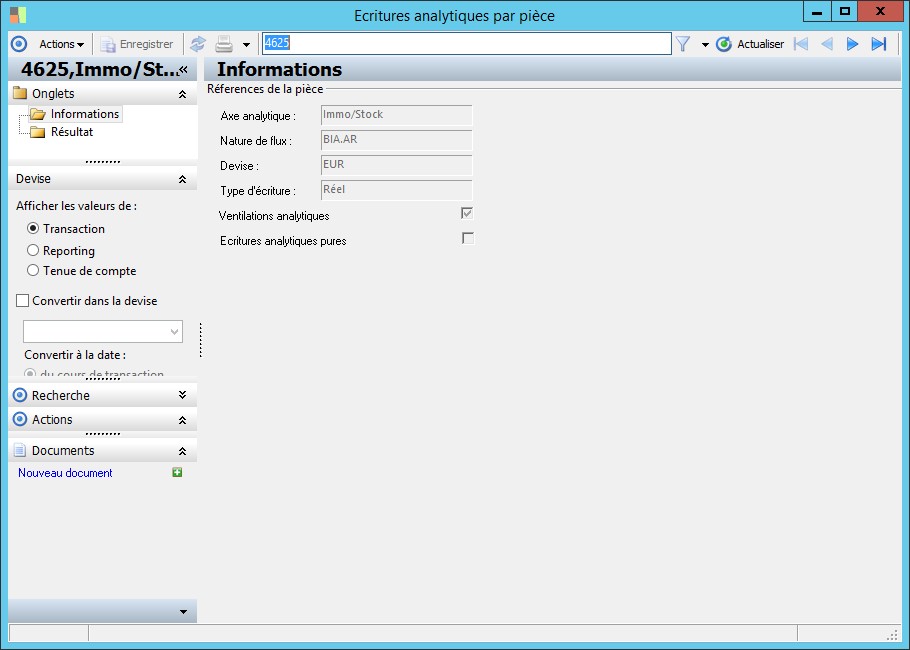Click the filter funnel icon
The height and width of the screenshot is (650, 910).
pos(683,44)
